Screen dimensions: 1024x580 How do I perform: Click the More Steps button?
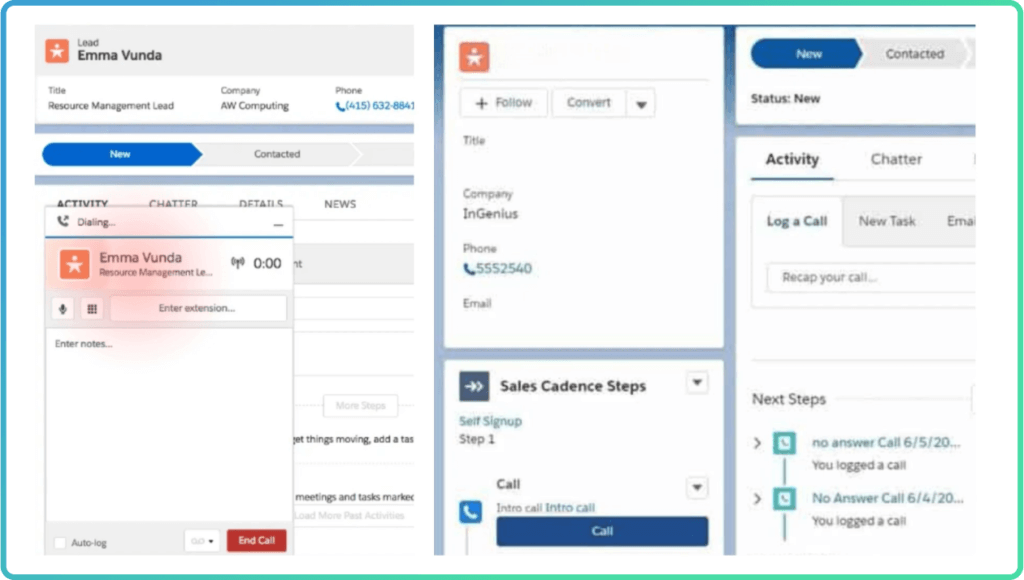(360, 406)
